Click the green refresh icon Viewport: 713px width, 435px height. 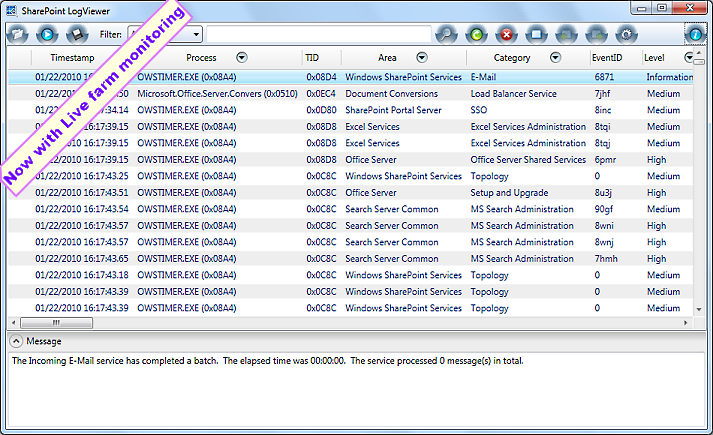pos(477,35)
